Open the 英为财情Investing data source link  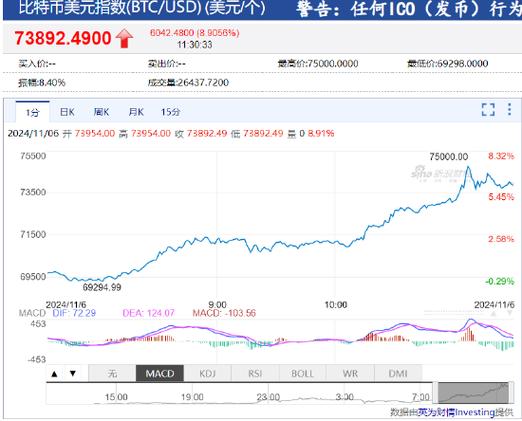tap(456, 413)
